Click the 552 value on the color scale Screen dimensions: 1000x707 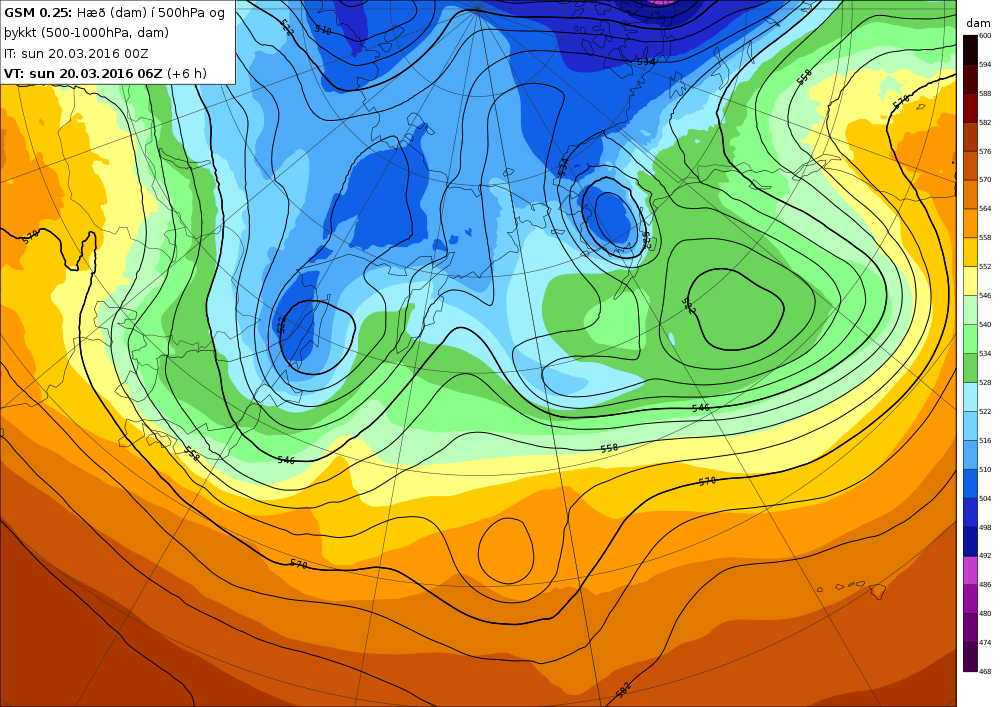(x=985, y=266)
